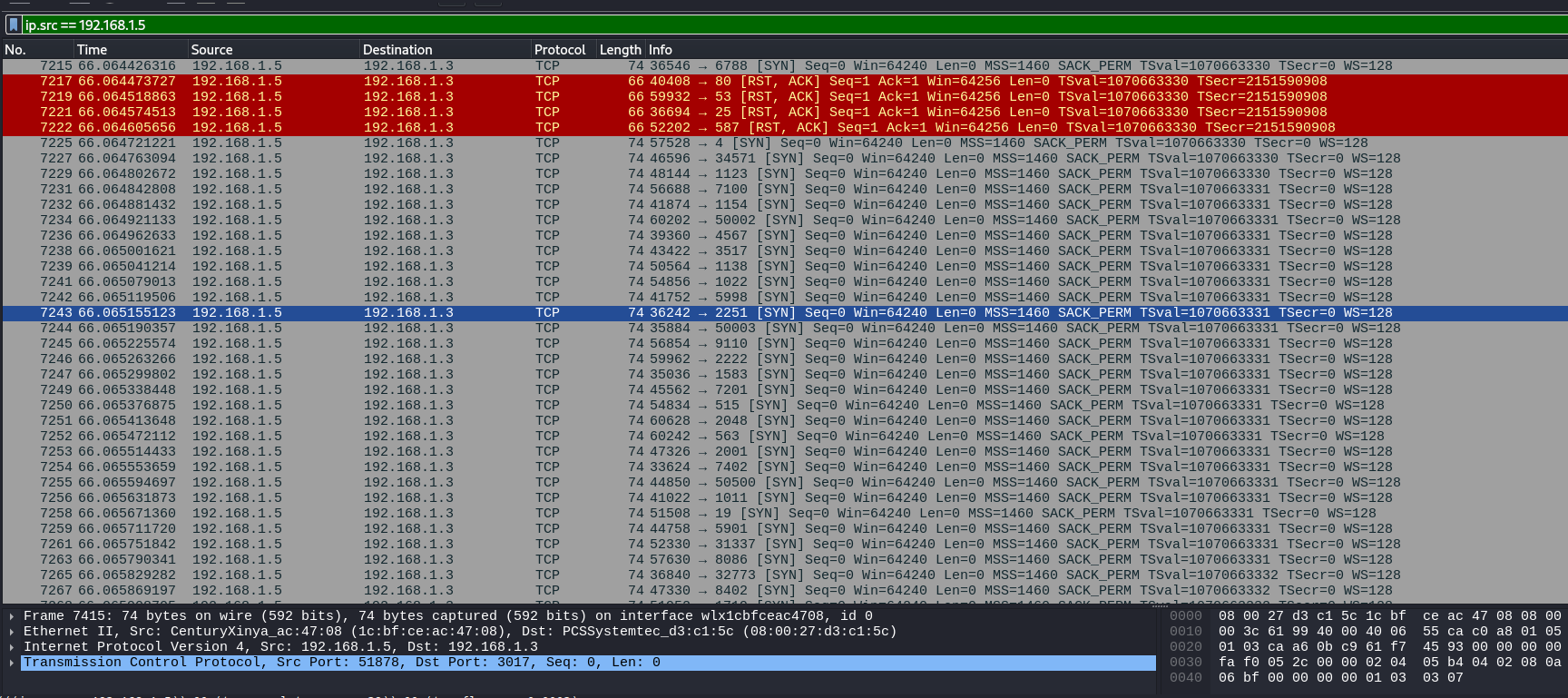Select packet 7259 to port 5901
Viewport: 1568px width, 698px height.
click(x=785, y=529)
